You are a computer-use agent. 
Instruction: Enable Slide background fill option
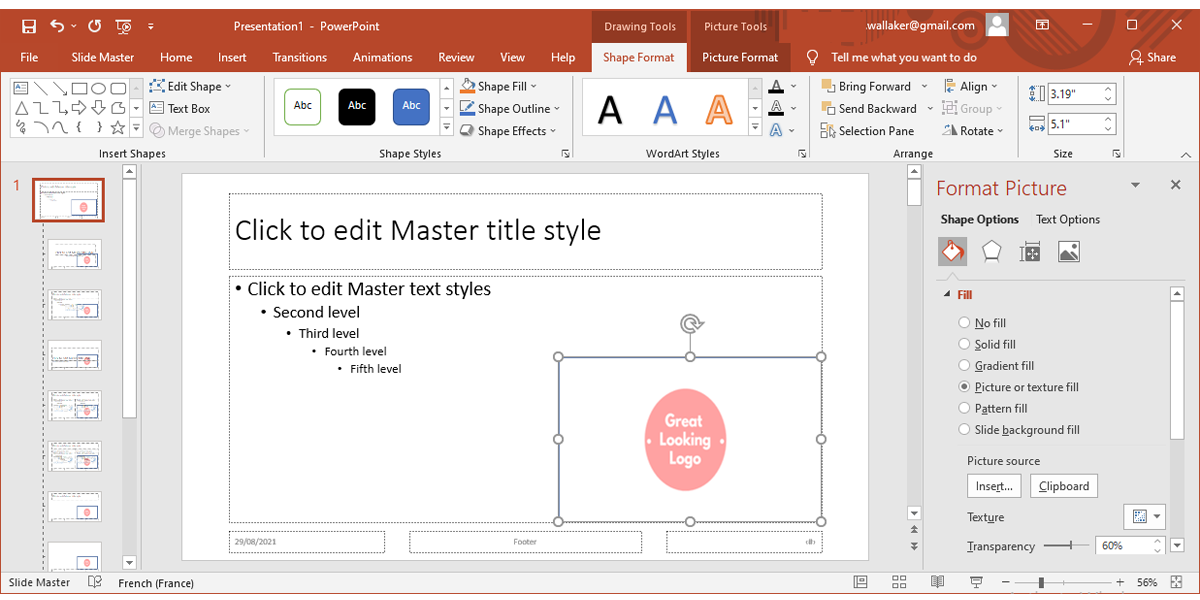[x=964, y=430]
